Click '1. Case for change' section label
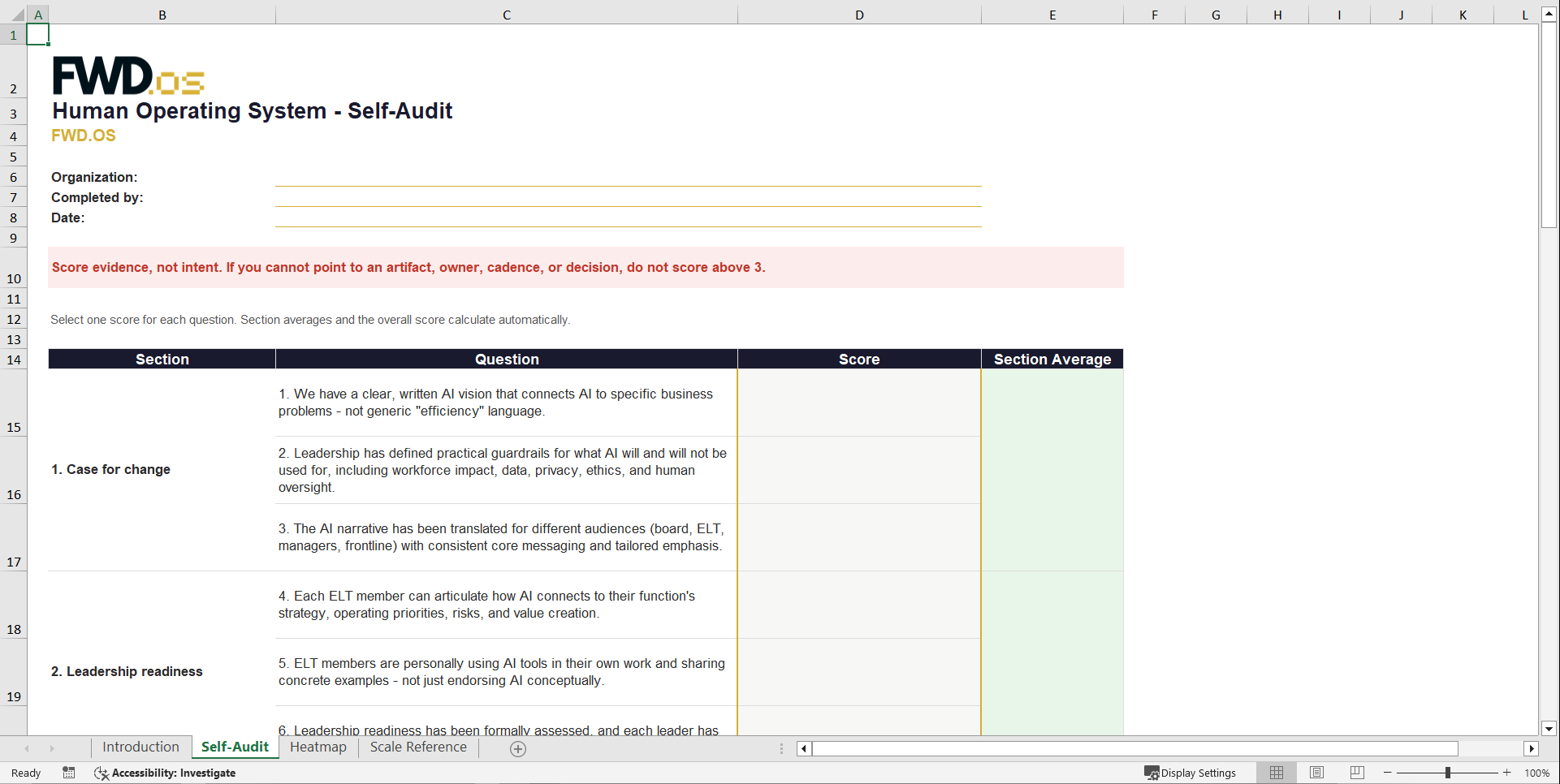 click(x=110, y=469)
